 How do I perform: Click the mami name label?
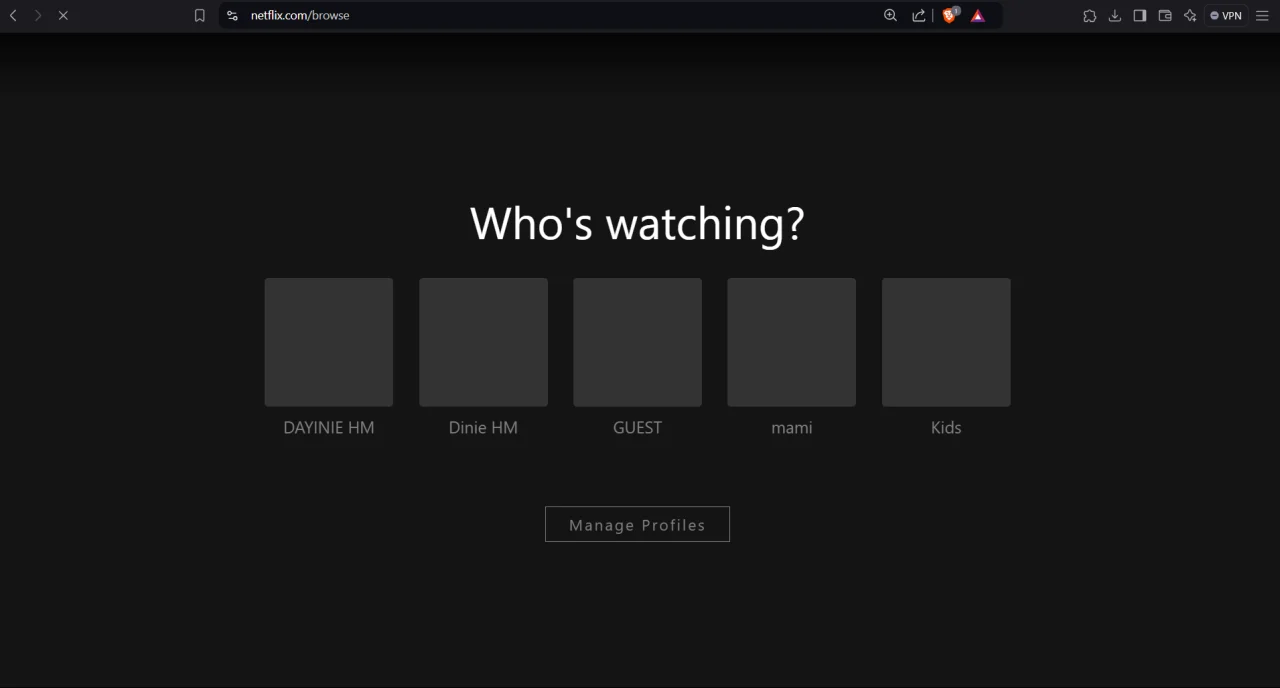pos(792,428)
